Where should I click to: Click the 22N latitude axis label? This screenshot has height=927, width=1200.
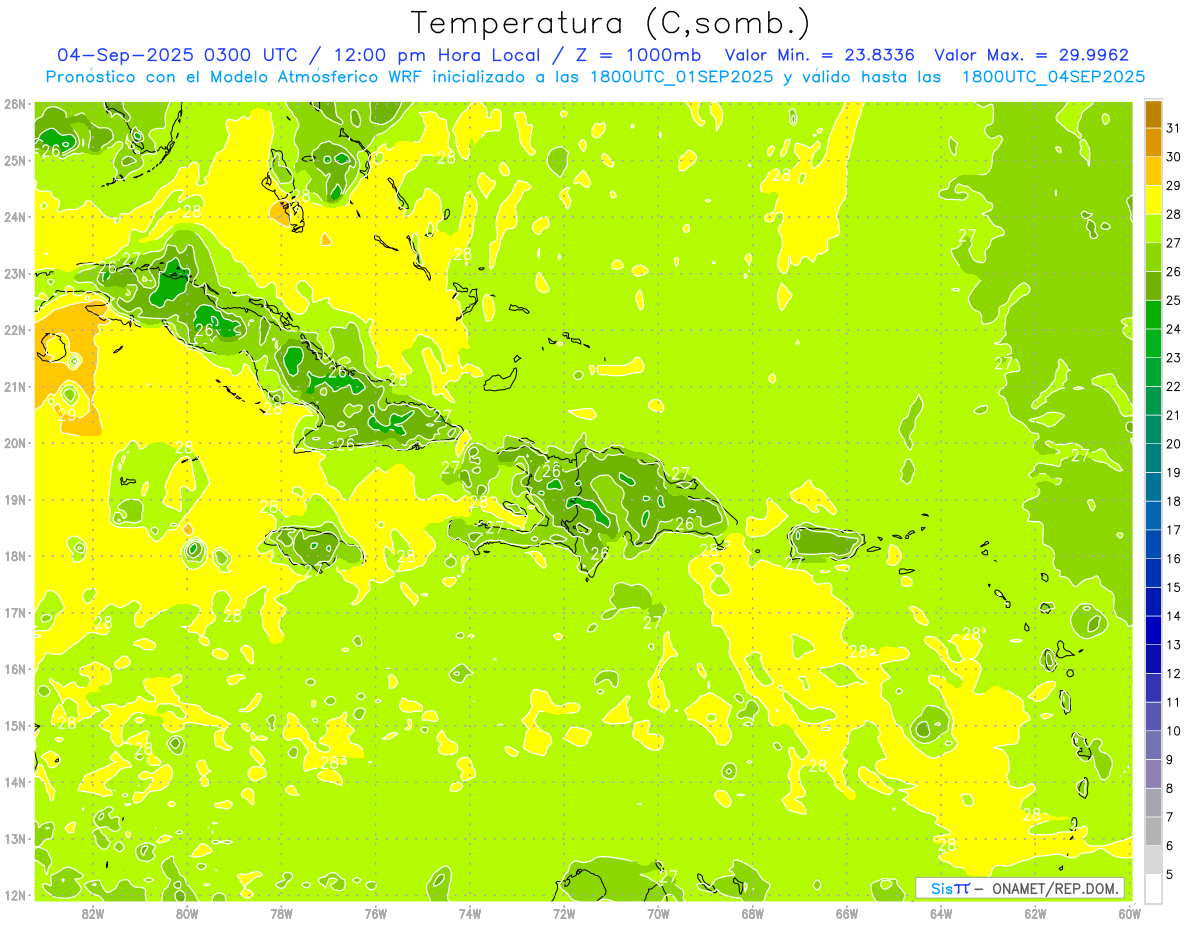[x=16, y=330]
